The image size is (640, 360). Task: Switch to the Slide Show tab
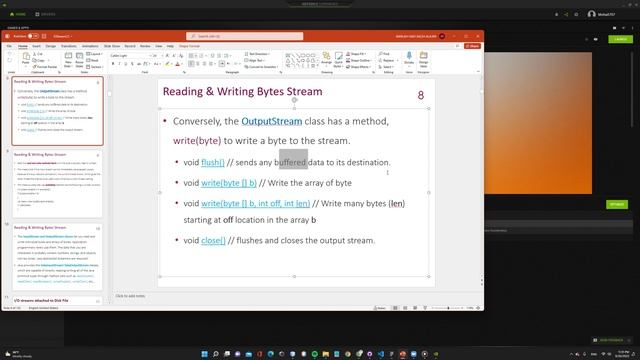coord(112,46)
